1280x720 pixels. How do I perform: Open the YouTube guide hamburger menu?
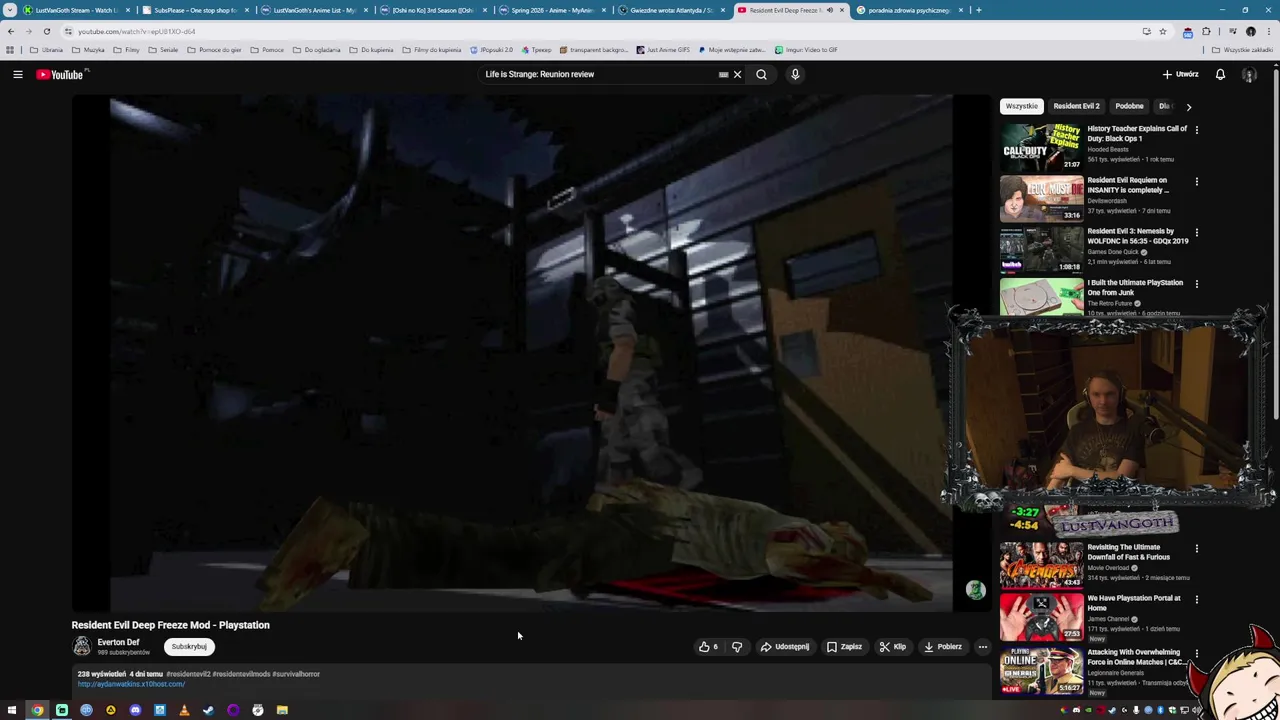pyautogui.click(x=18, y=74)
